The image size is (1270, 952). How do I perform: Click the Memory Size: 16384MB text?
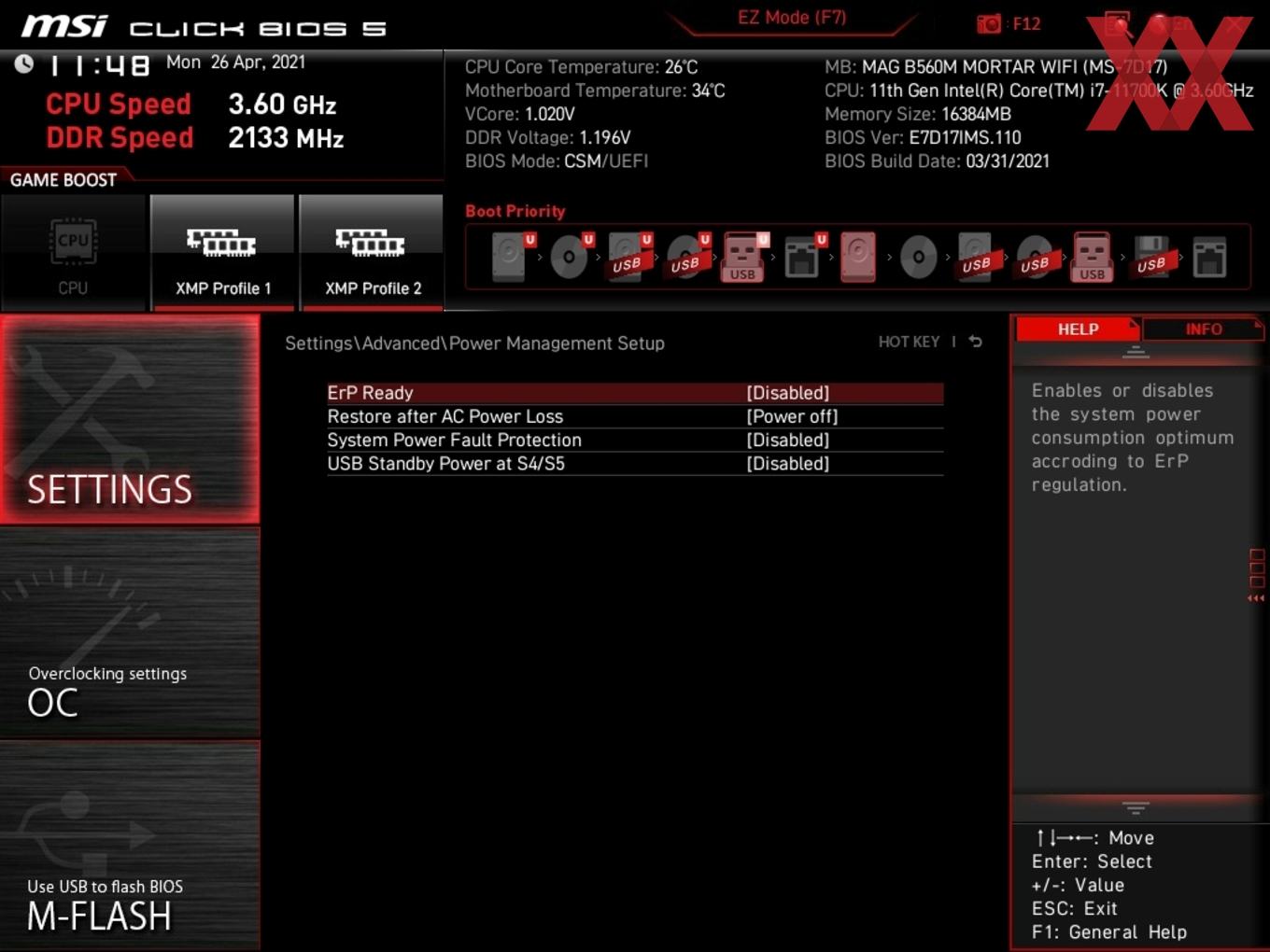918,114
